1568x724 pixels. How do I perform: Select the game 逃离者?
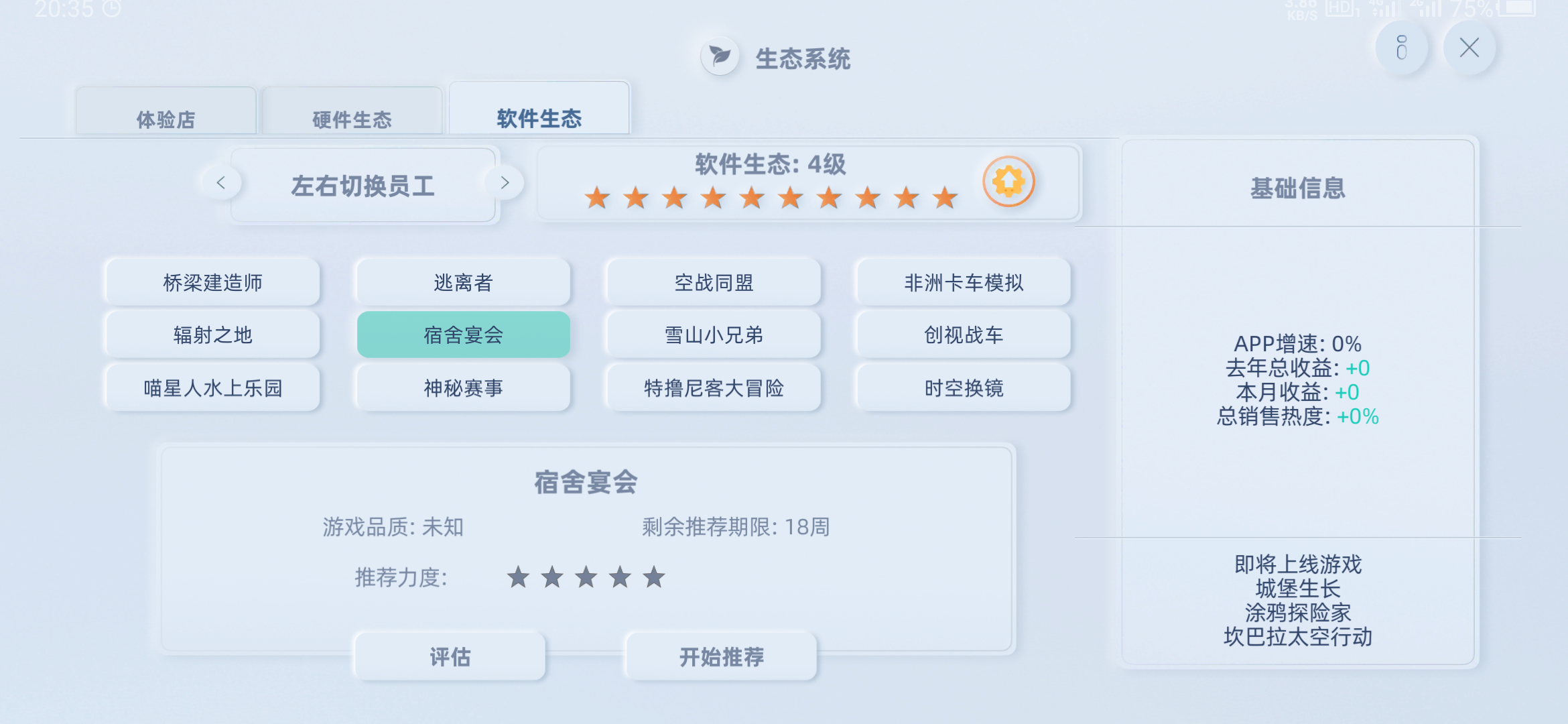pyautogui.click(x=463, y=282)
